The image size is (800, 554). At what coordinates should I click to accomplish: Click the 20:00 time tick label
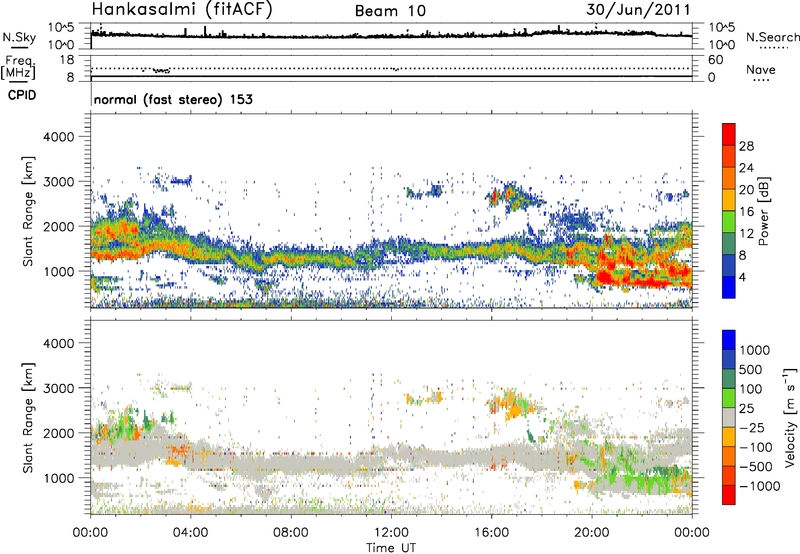[591, 533]
